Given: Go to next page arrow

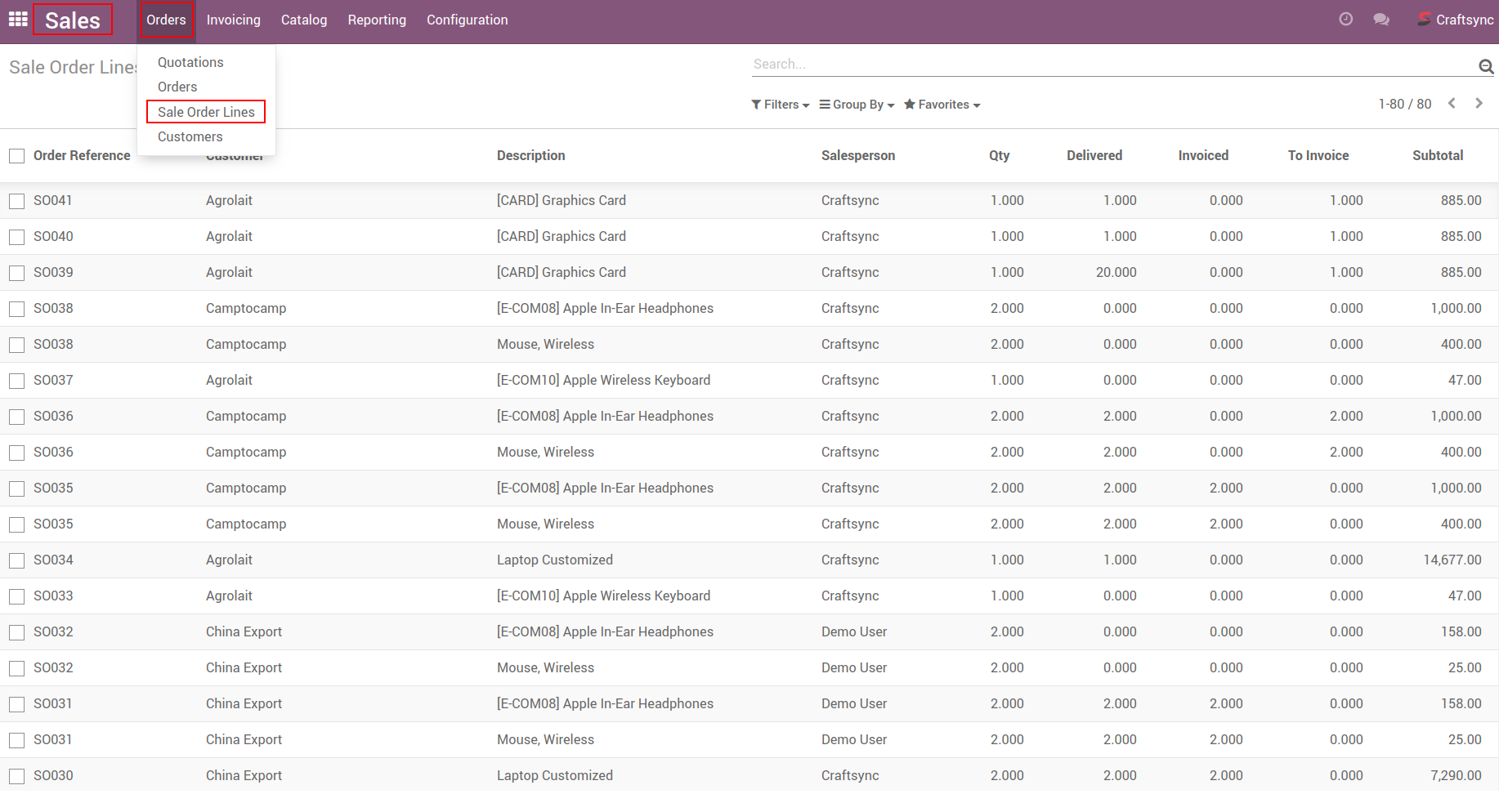Looking at the screenshot, I should point(1479,103).
